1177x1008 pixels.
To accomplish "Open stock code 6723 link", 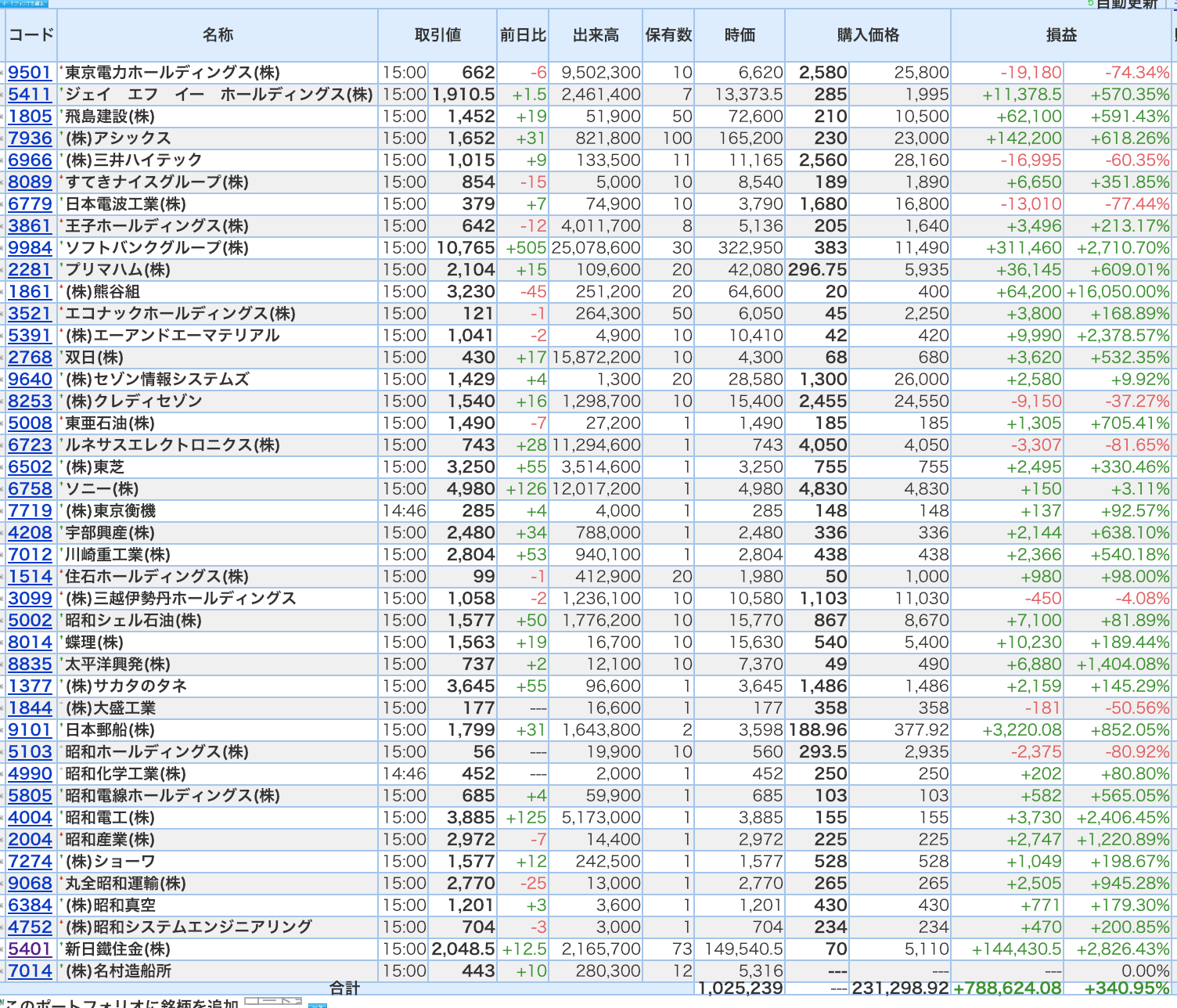I will [30, 445].
